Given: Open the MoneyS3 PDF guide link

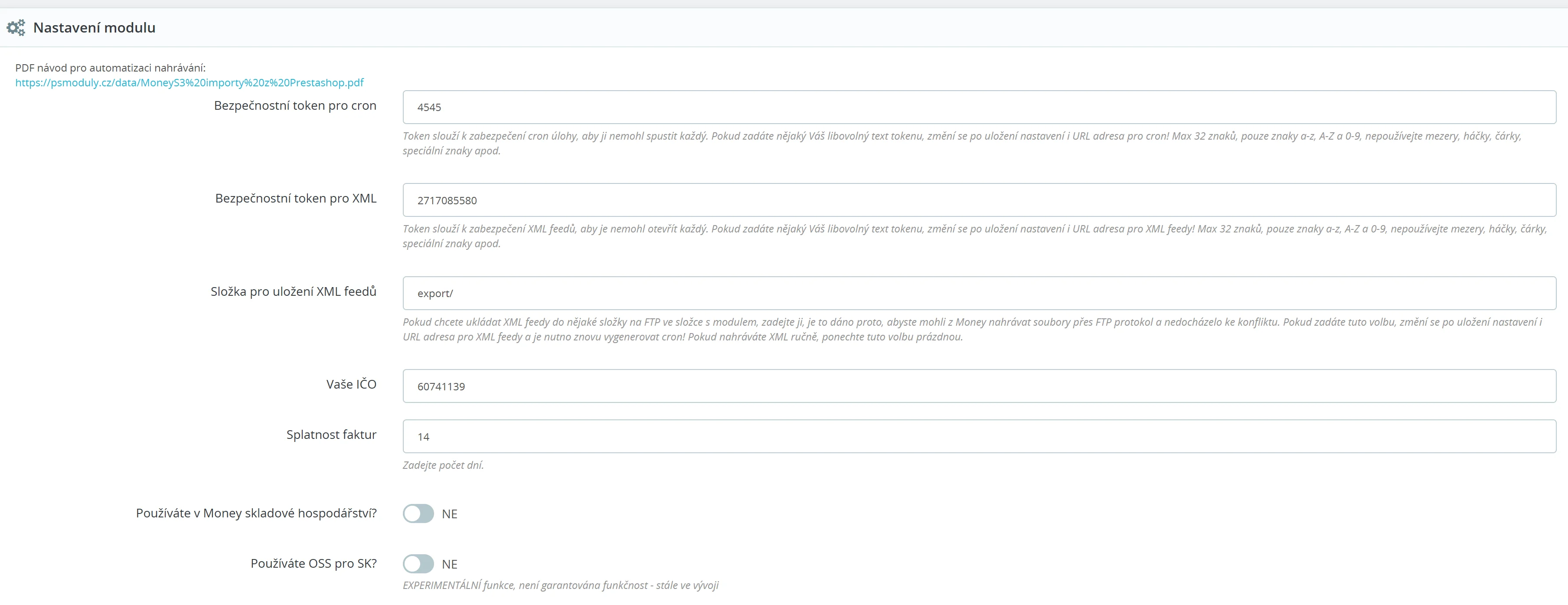Looking at the screenshot, I should pos(189,83).
